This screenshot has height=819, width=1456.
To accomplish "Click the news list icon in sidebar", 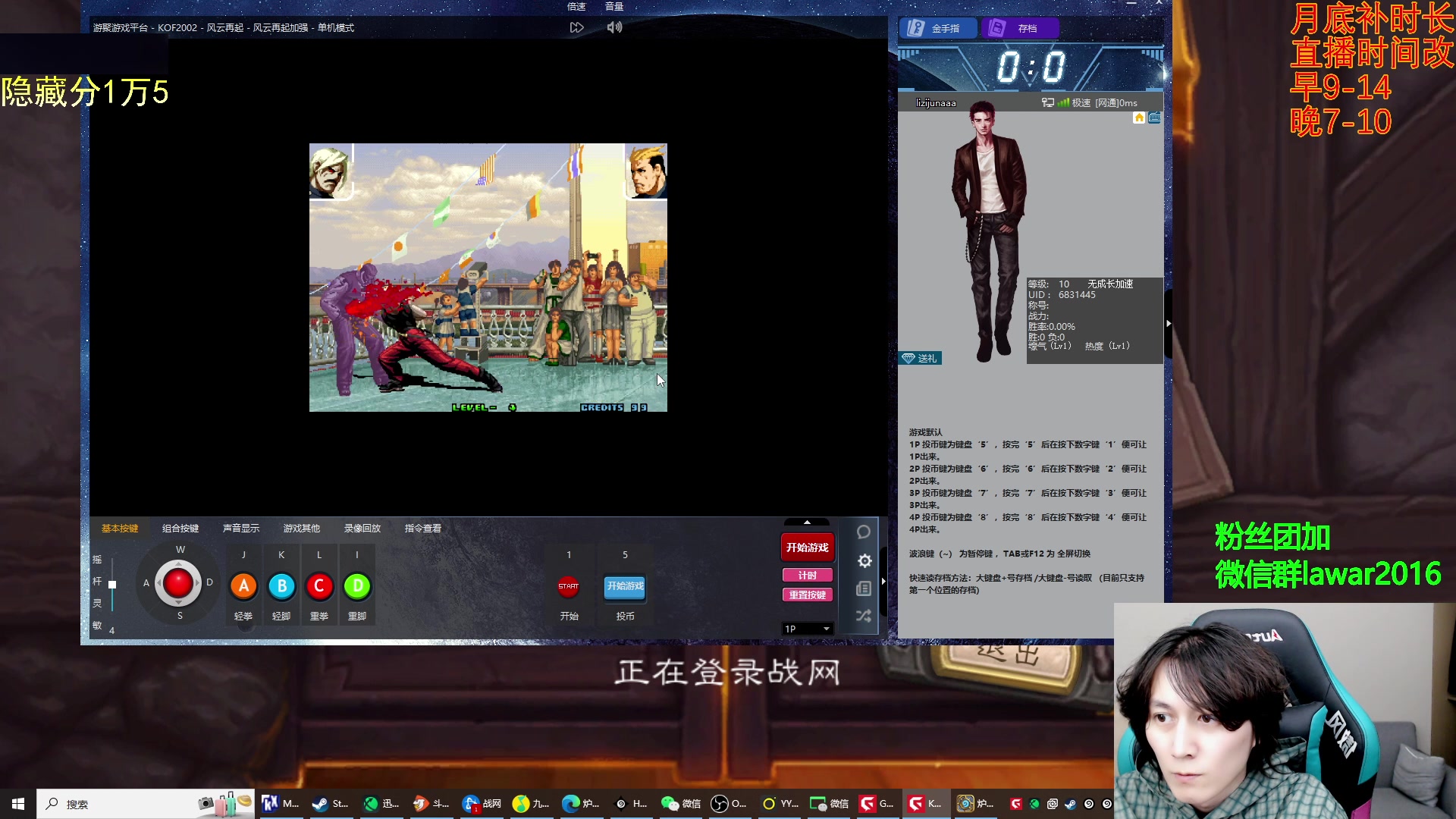I will point(864,588).
